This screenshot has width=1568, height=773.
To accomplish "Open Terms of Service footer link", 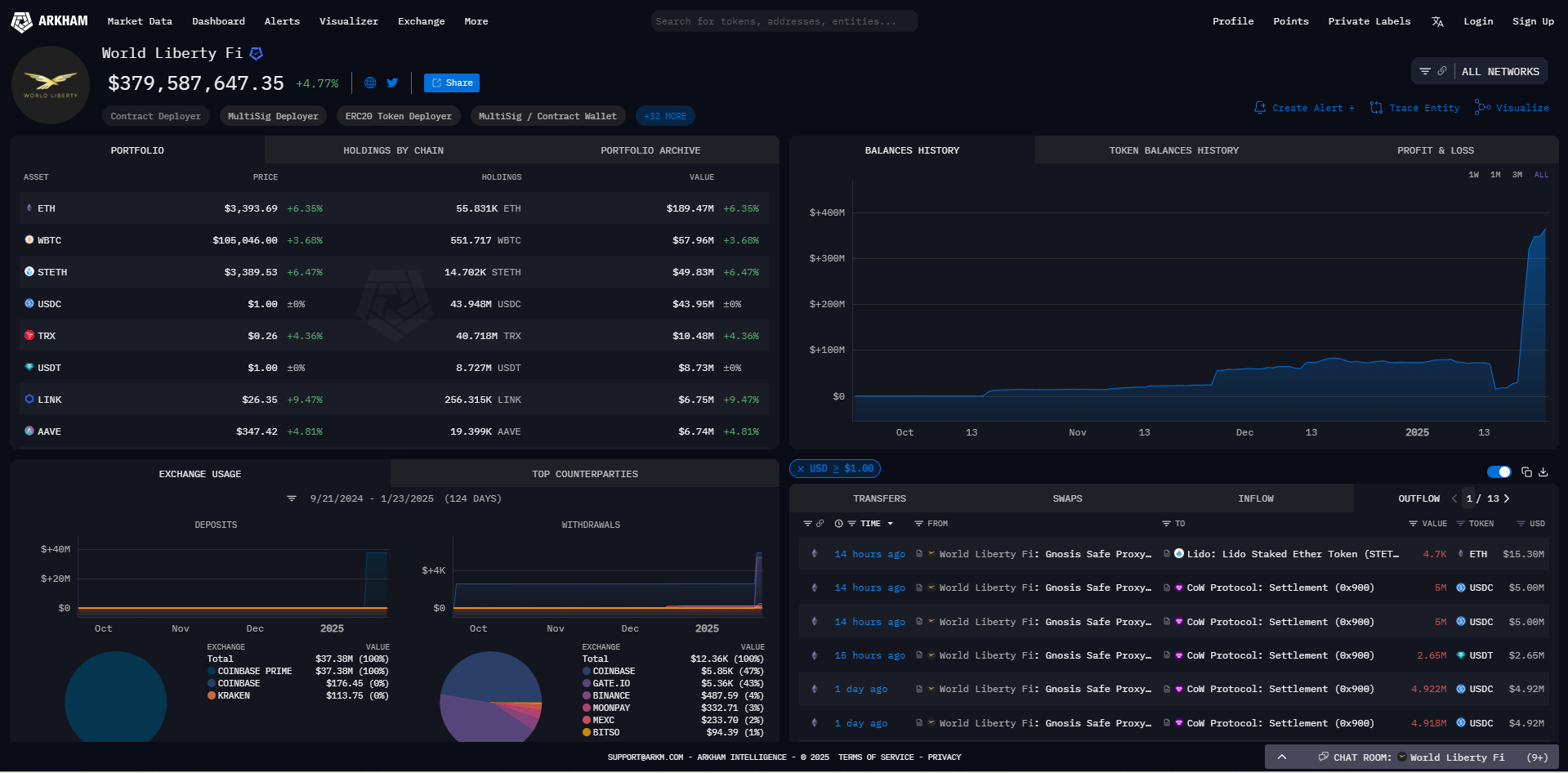I will click(876, 757).
